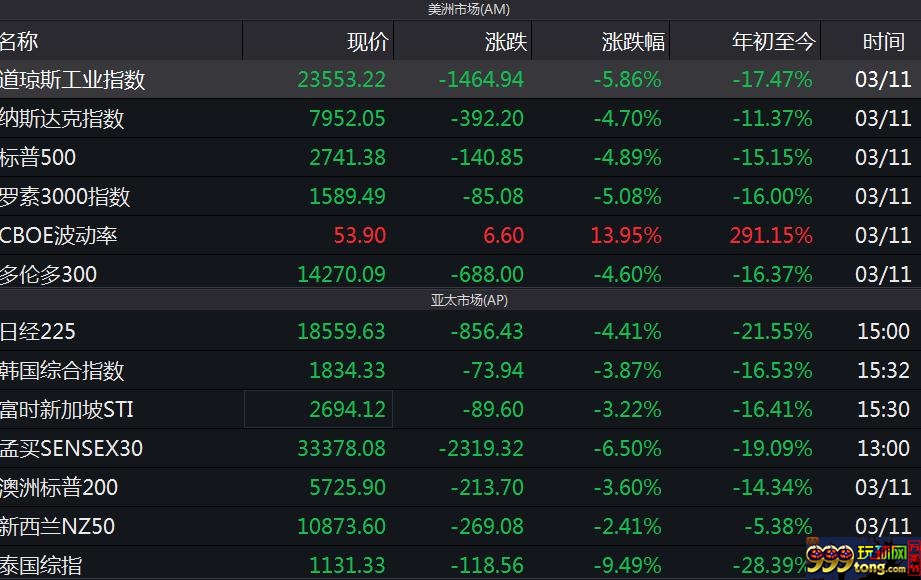
Task: Click the Dow Jones year-to-date -17.47%
Action: [772, 79]
